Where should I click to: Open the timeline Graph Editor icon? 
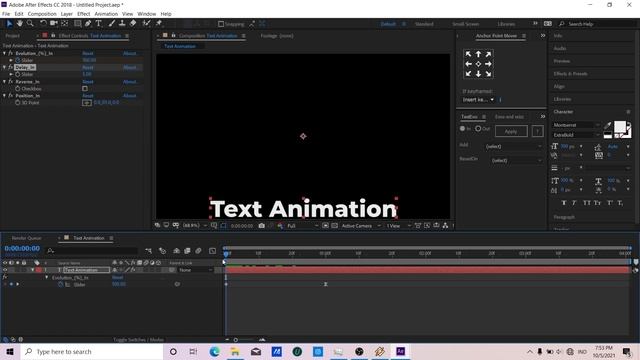coord(213,251)
